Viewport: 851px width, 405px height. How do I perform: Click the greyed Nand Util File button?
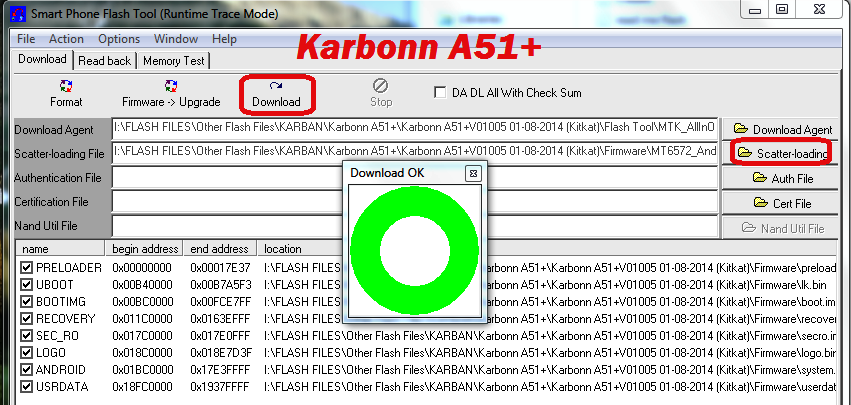[780, 229]
